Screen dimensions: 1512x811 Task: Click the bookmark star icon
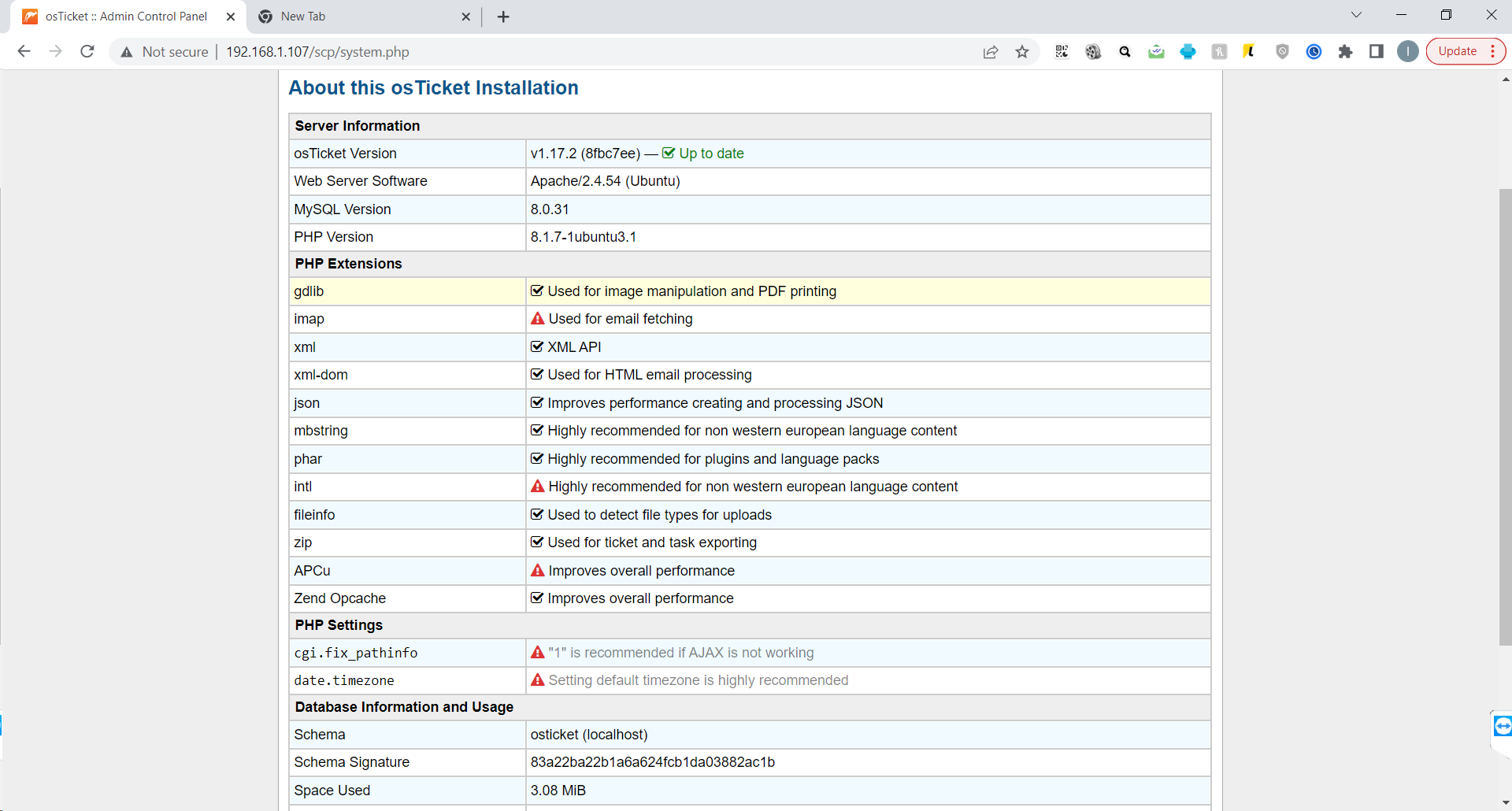[x=1022, y=52]
